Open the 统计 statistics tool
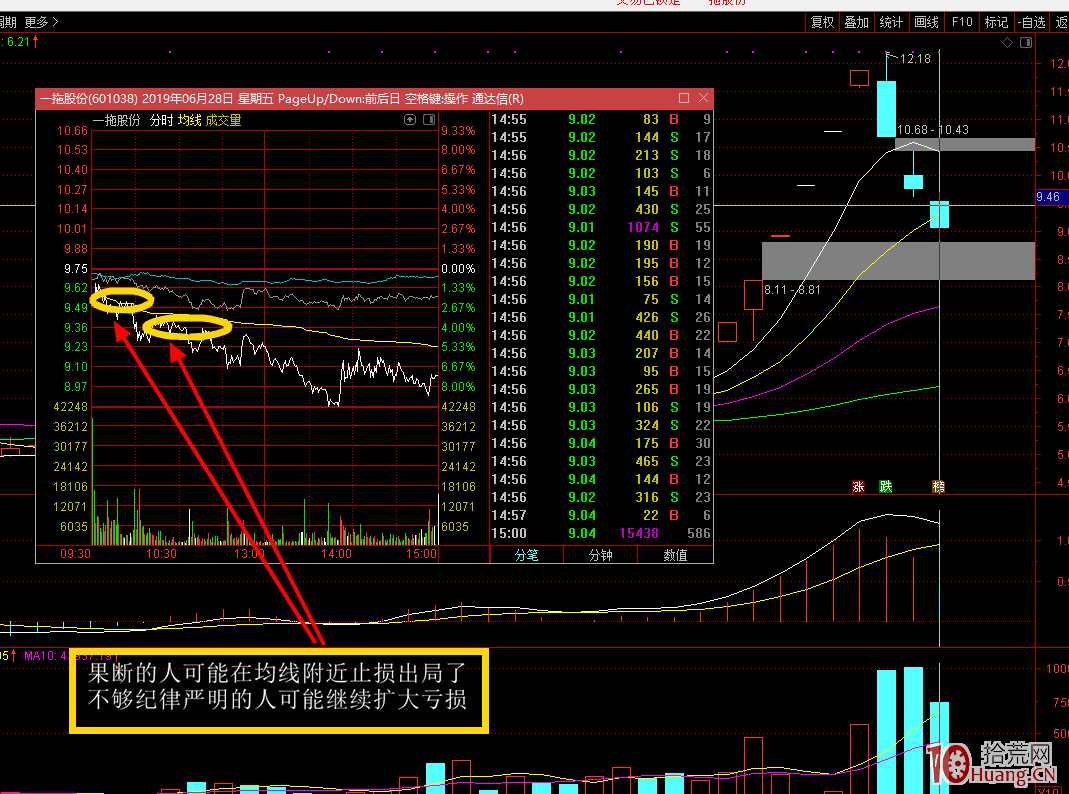This screenshot has height=794, width=1069. click(x=891, y=22)
